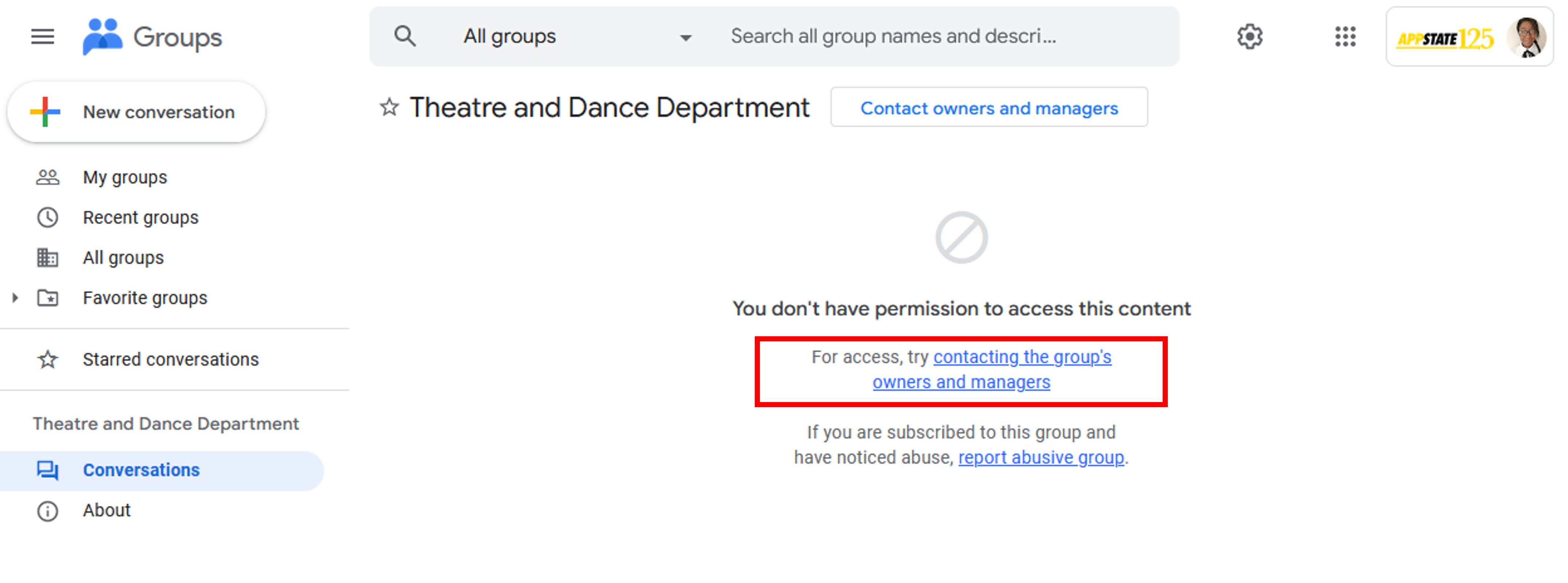Click the Recent groups clock icon
The image size is (1568, 583).
click(x=48, y=217)
